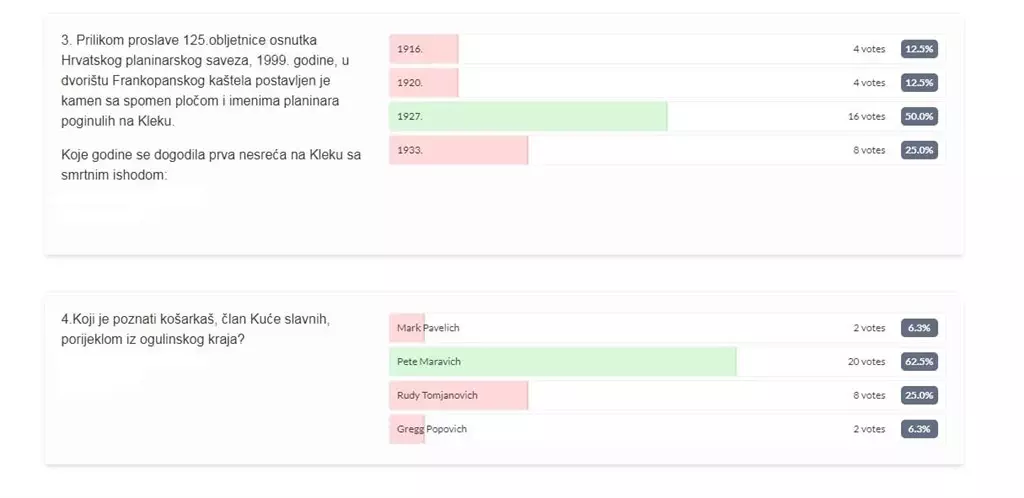Click the 16 votes count label
The height and width of the screenshot is (498, 1024).
(x=867, y=116)
